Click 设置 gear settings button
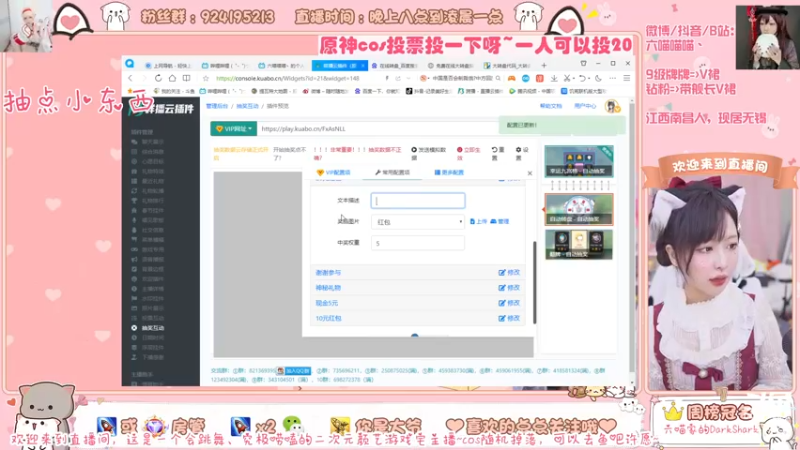 click(522, 153)
